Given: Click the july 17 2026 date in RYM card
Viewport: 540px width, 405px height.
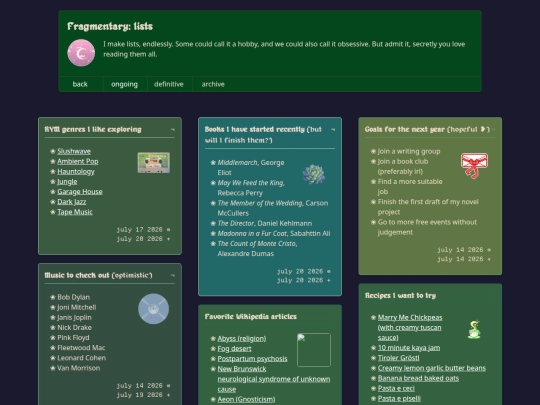Looking at the screenshot, I should click(139, 230).
